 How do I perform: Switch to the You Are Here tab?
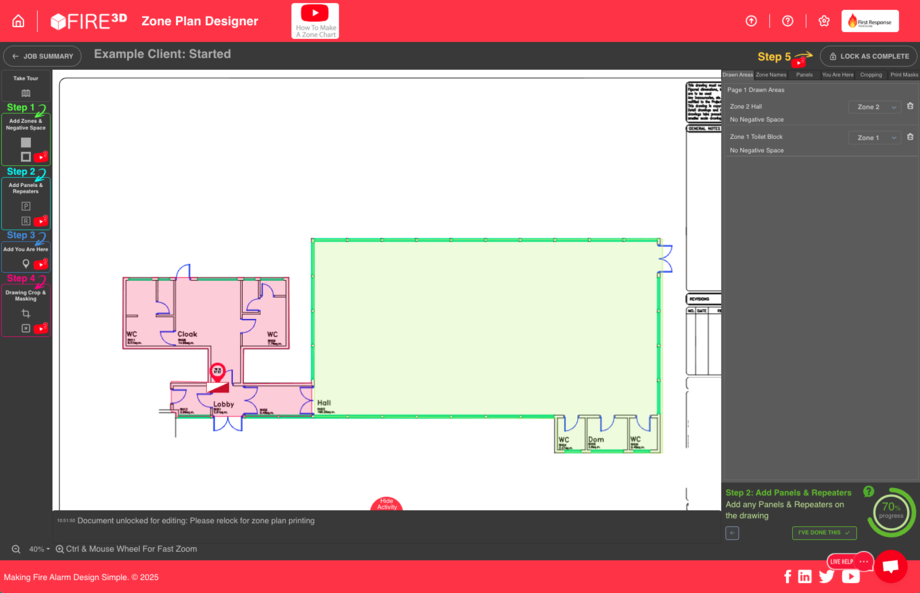click(837, 74)
